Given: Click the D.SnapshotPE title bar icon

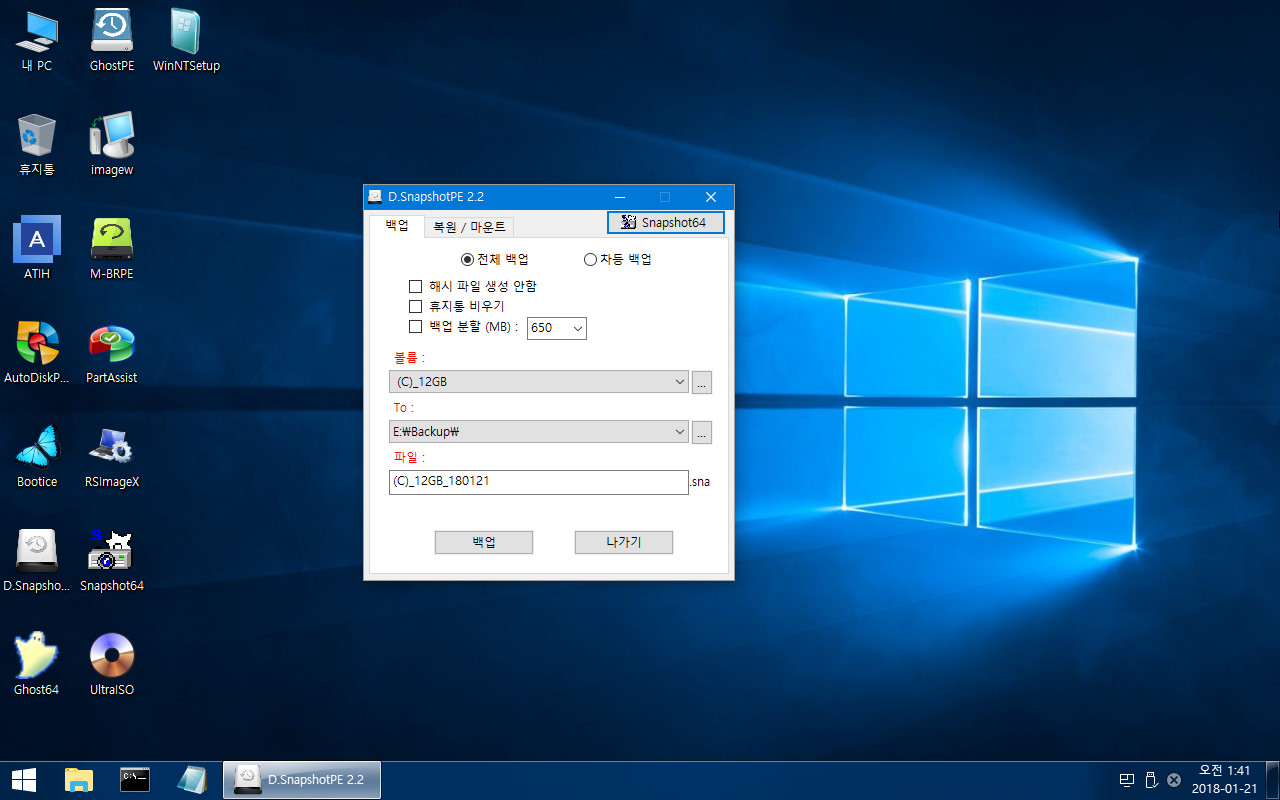Looking at the screenshot, I should [375, 197].
